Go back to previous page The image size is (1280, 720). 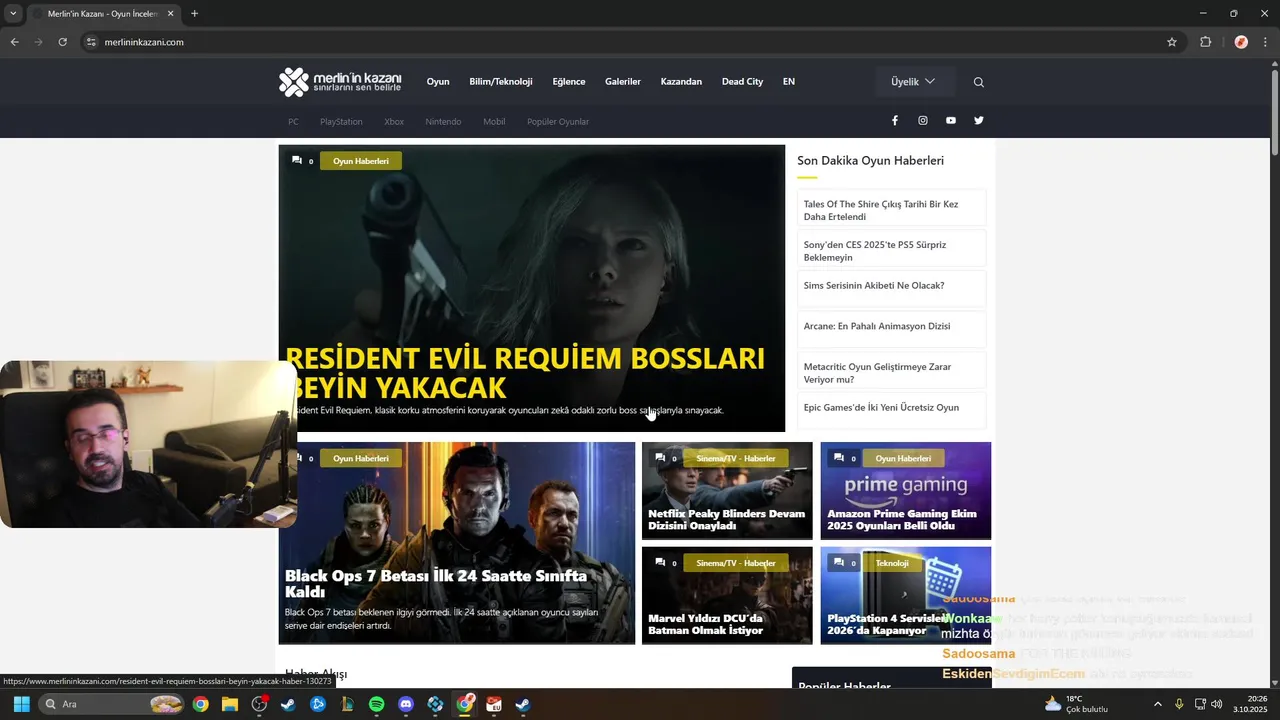click(x=14, y=42)
